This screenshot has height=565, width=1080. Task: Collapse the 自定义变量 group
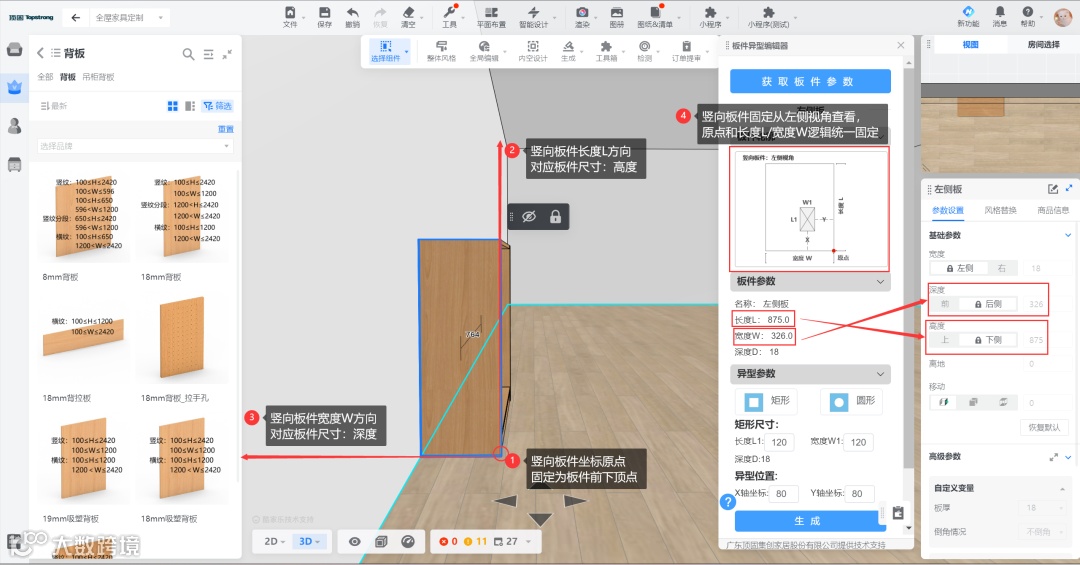1061,488
